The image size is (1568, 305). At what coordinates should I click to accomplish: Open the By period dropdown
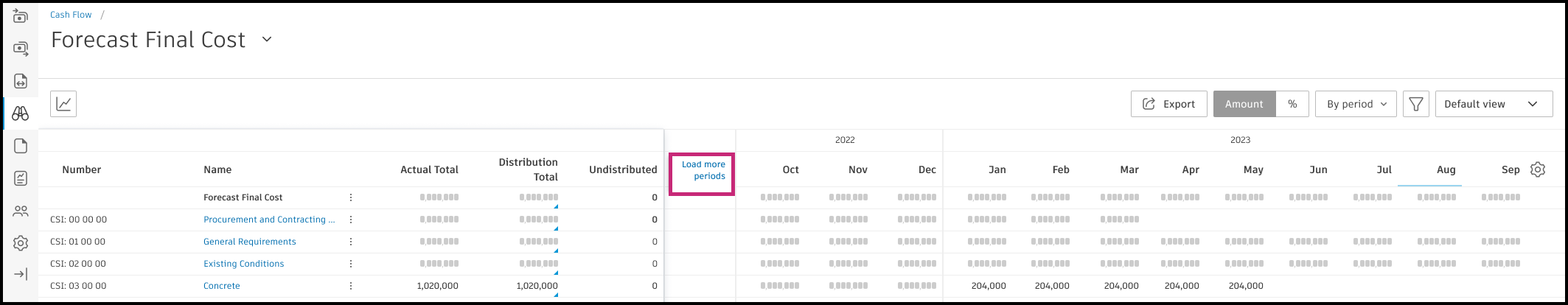coord(1356,104)
